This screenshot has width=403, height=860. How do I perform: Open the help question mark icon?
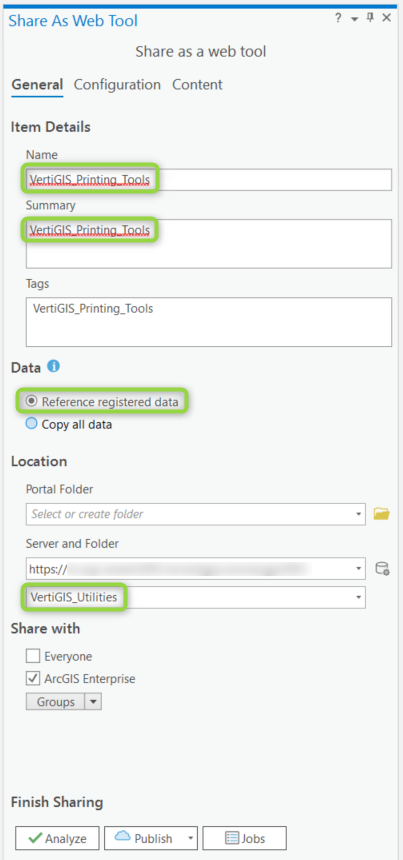pos(338,19)
